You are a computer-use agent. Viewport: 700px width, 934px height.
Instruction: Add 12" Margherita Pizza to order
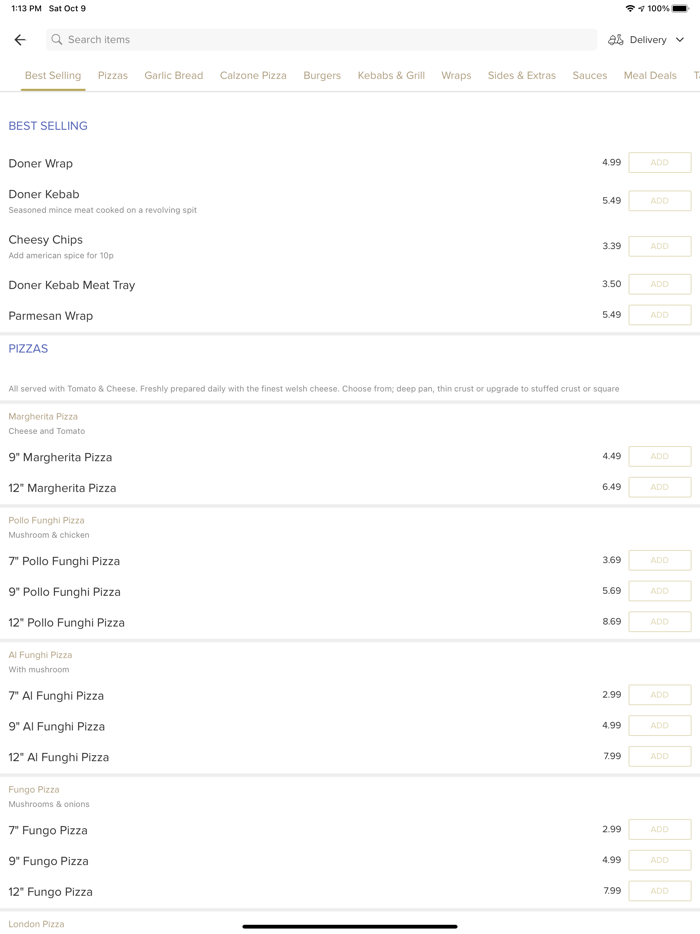pos(660,487)
